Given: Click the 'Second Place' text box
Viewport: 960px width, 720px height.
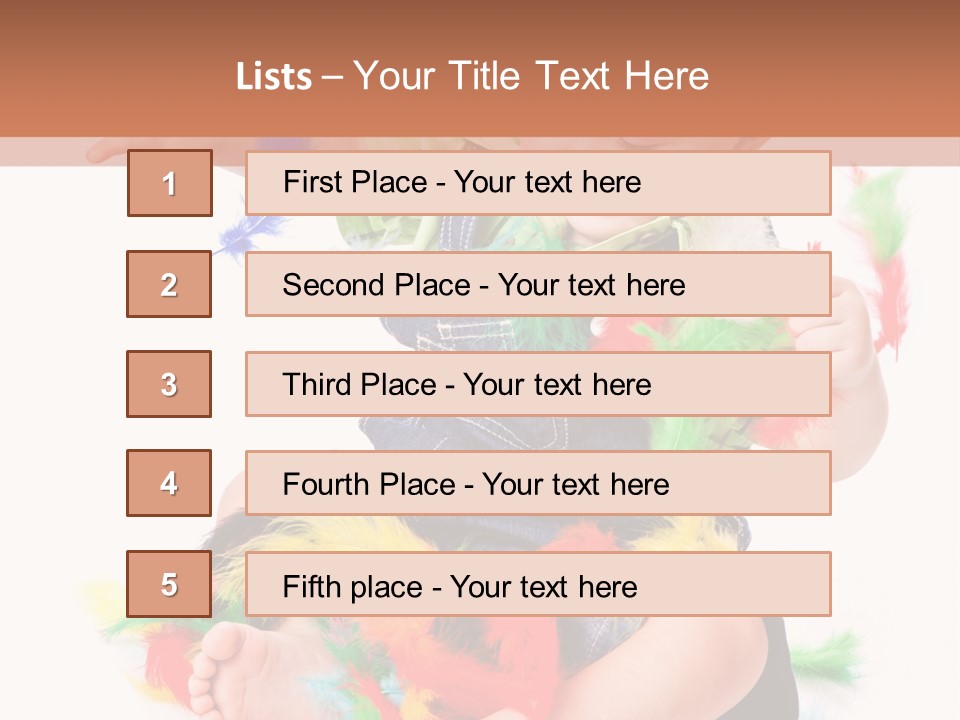Looking at the screenshot, I should pyautogui.click(x=538, y=284).
